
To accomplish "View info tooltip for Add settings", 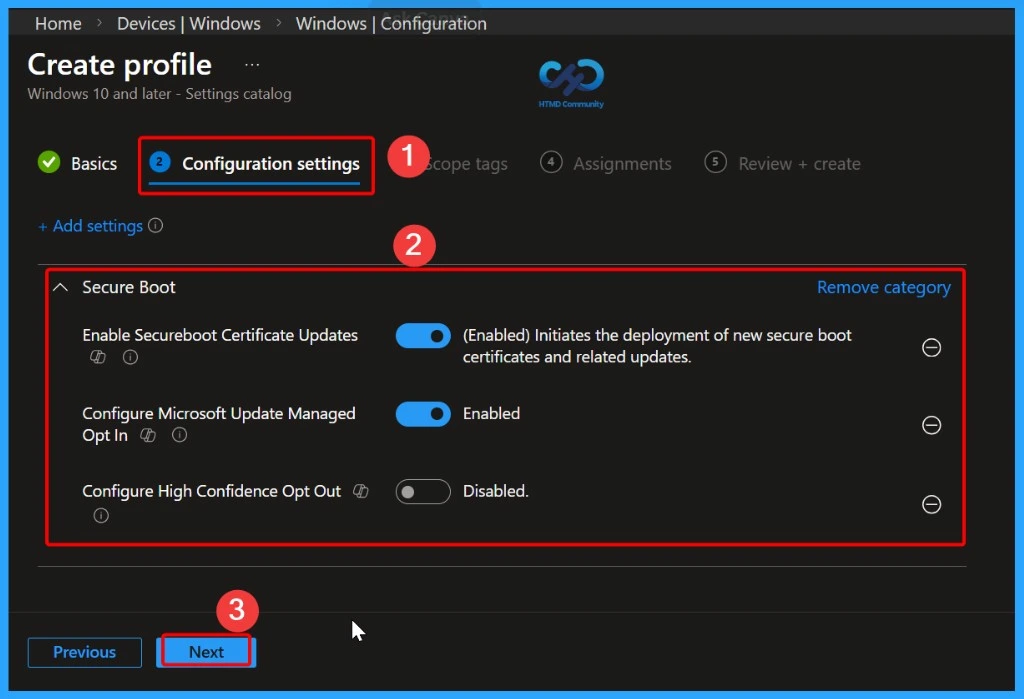I will point(156,226).
